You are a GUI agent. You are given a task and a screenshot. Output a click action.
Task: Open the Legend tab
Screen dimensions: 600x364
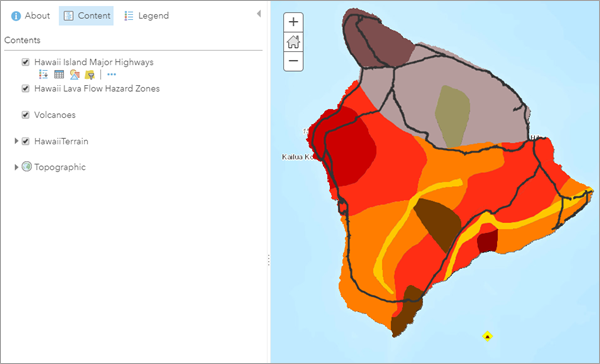click(x=147, y=16)
